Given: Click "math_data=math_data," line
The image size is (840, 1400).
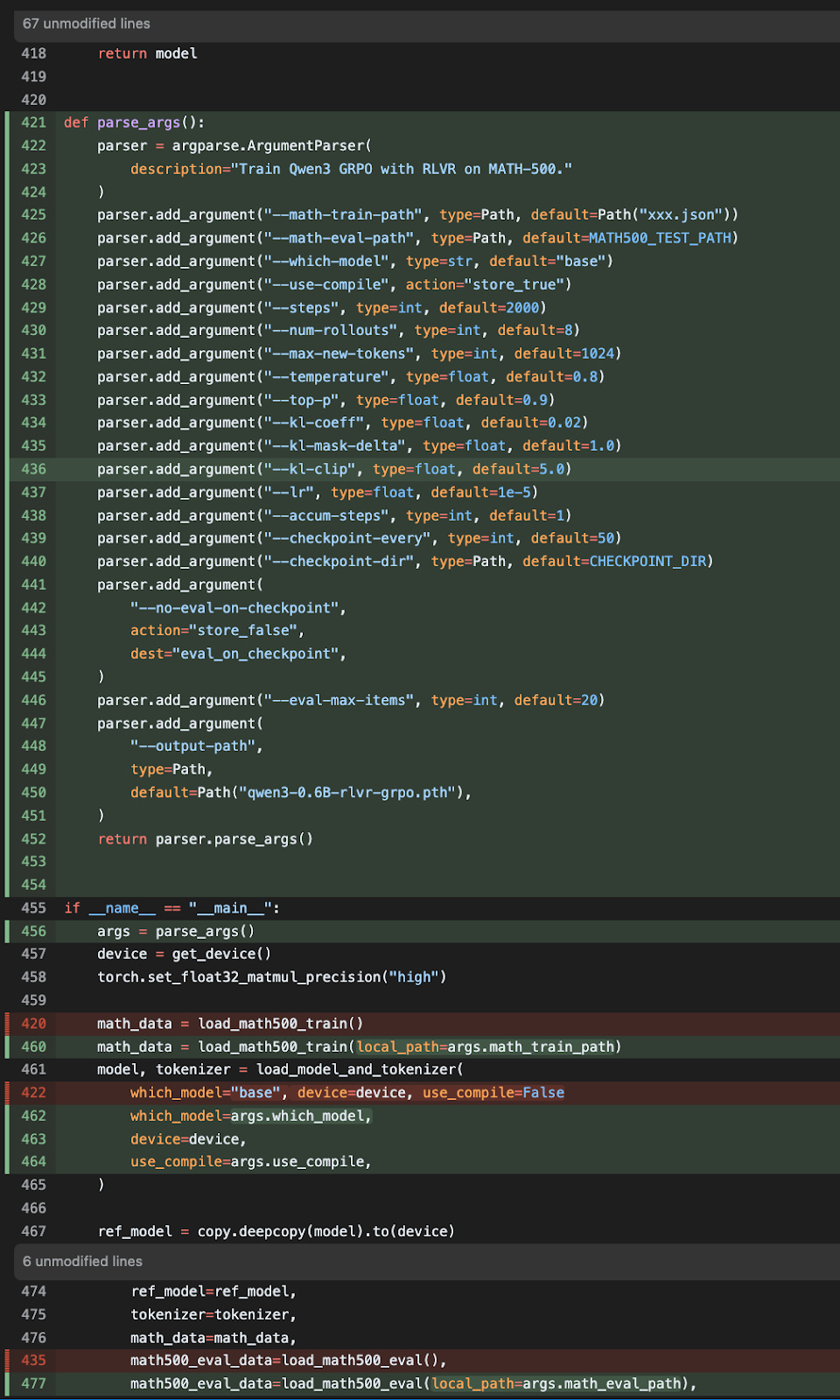Looking at the screenshot, I should (x=213, y=1338).
